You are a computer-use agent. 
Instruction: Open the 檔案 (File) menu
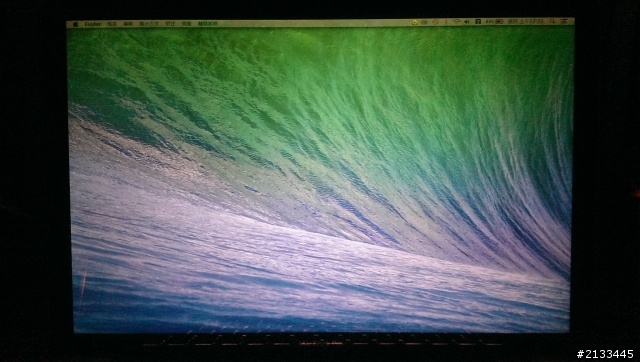[112, 24]
